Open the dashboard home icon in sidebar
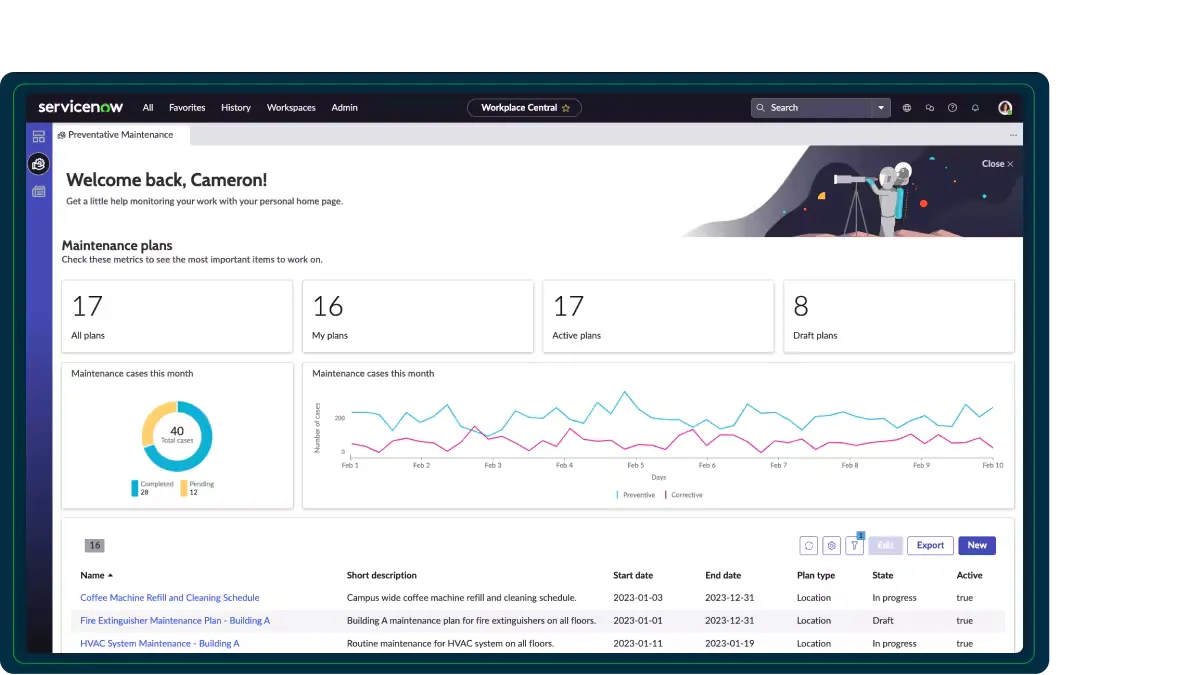 (39, 136)
